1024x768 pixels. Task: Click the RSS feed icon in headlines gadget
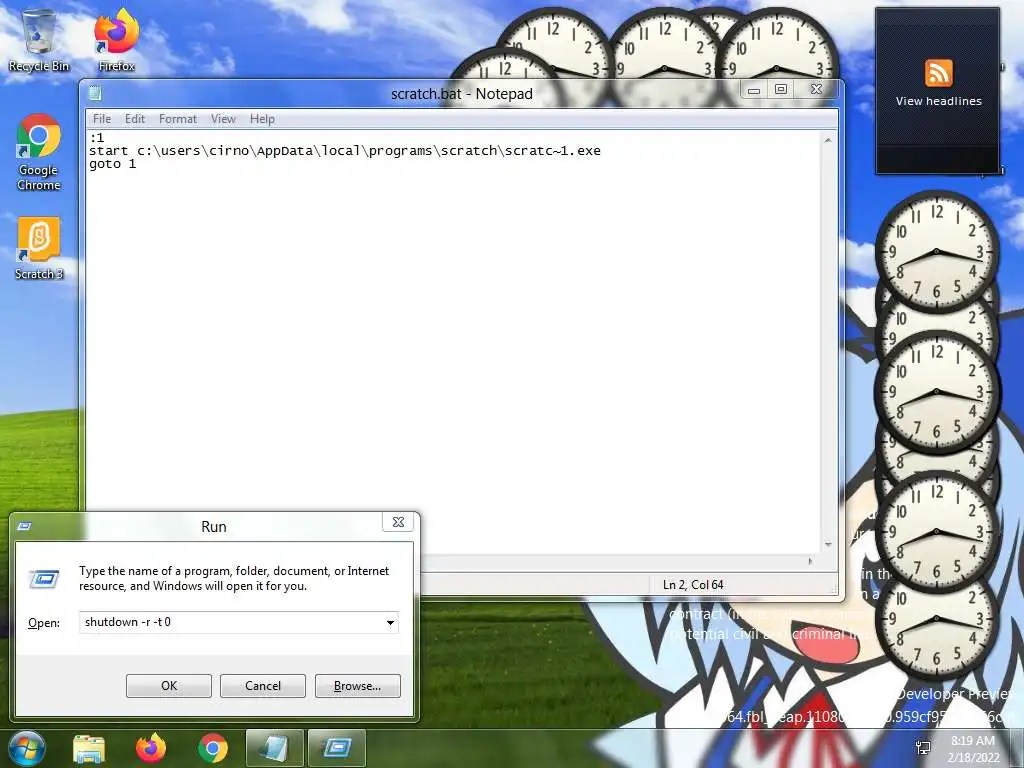(x=938, y=72)
